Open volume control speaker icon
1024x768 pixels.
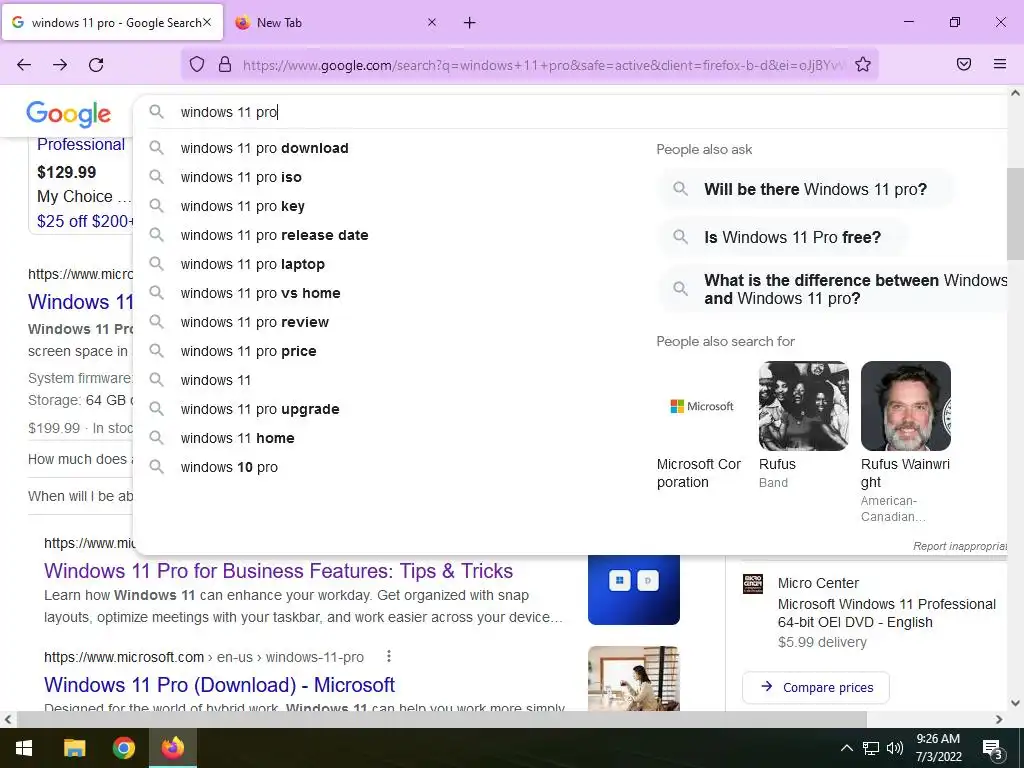[895, 748]
